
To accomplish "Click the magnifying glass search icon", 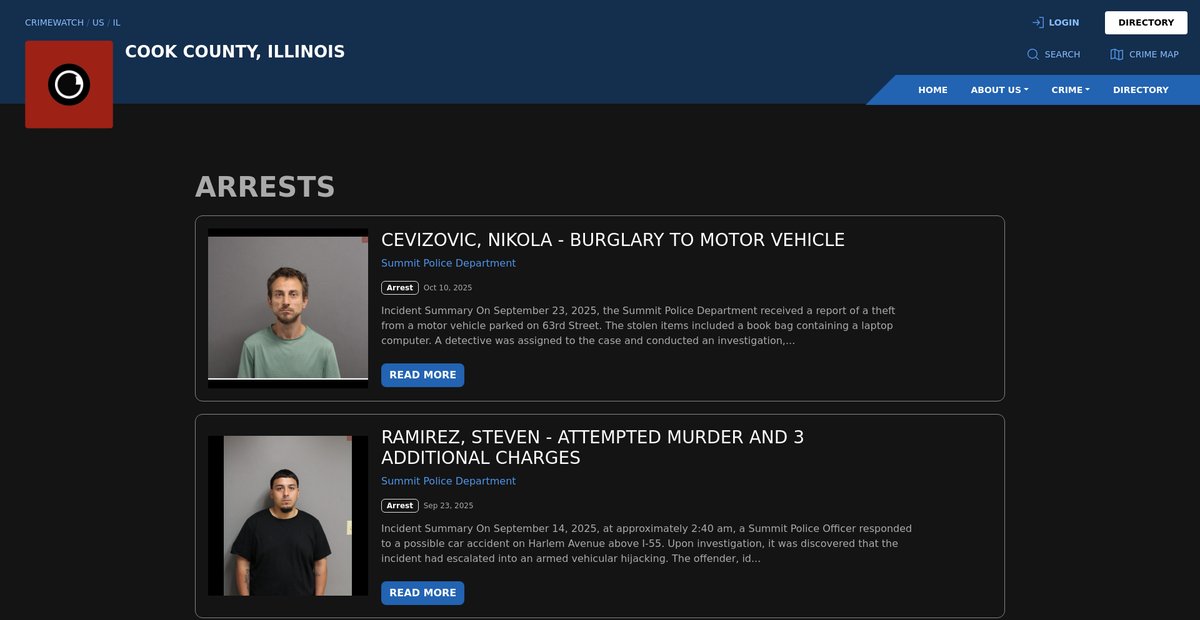I will click(x=1033, y=54).
